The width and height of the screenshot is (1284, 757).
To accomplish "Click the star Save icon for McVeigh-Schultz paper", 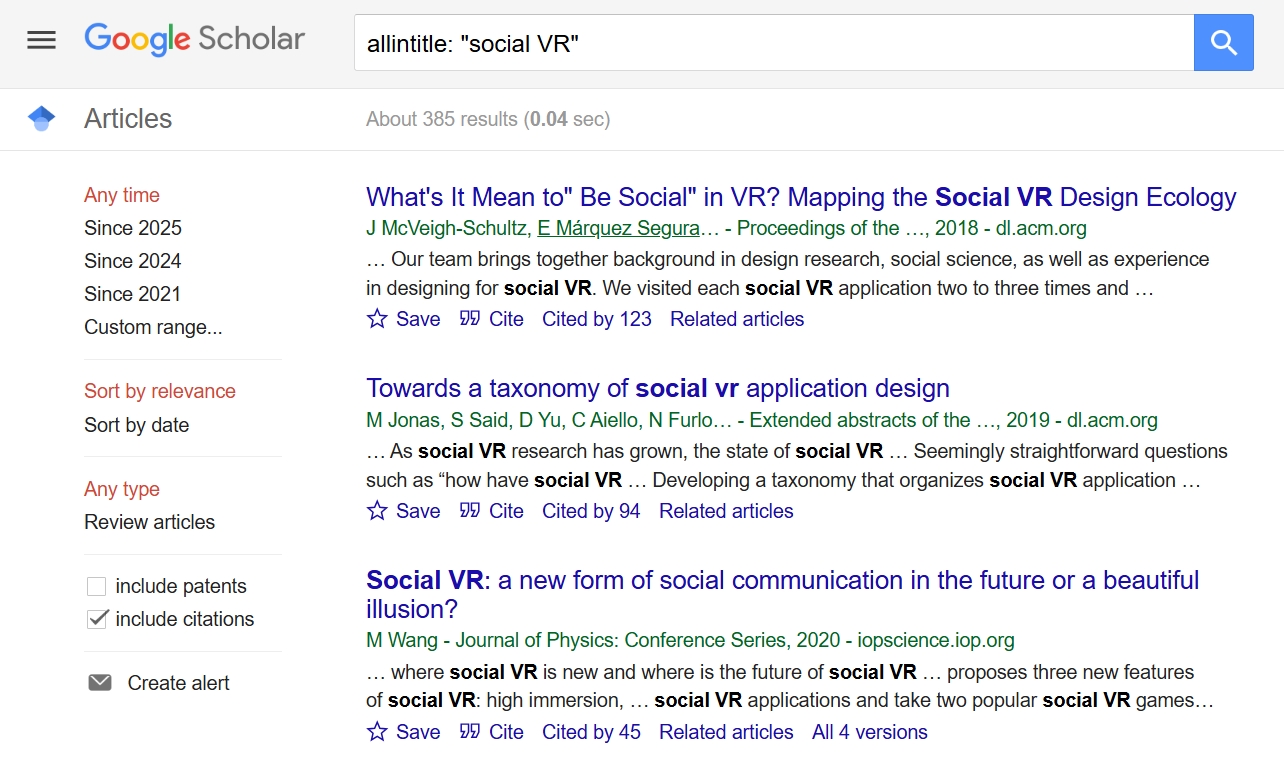I will [377, 319].
